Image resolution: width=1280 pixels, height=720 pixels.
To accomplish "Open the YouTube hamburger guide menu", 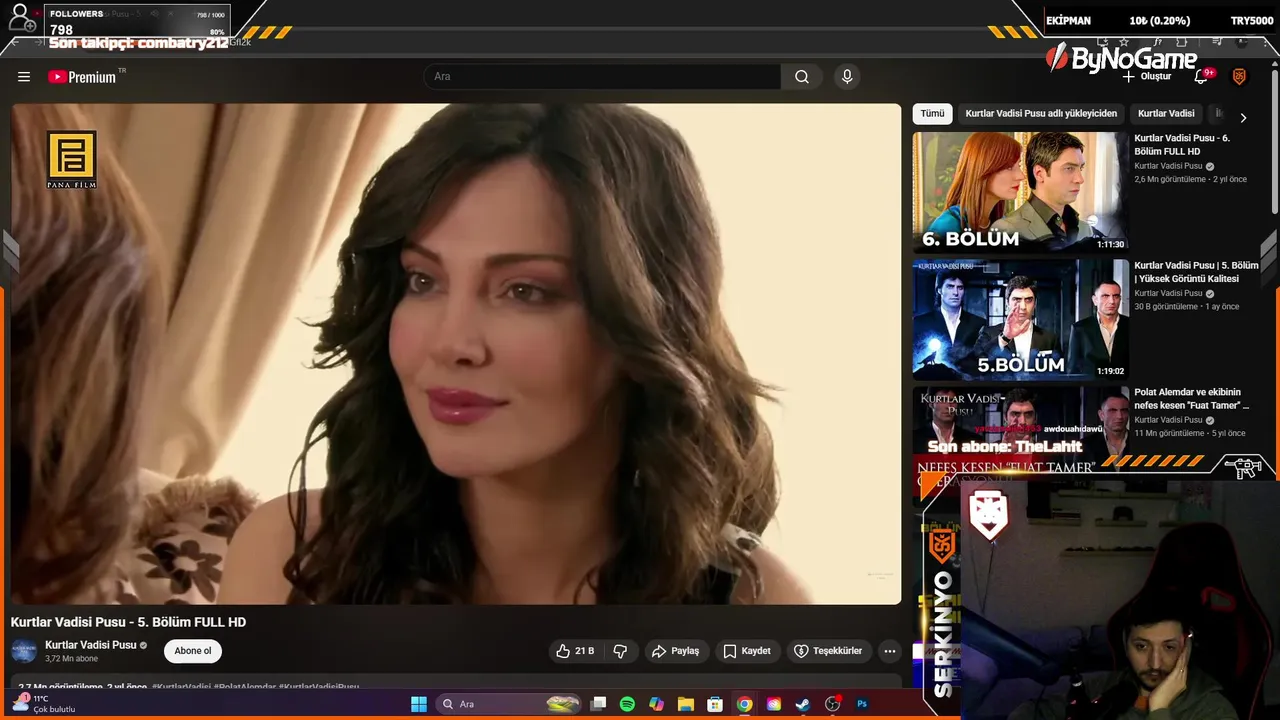I will pos(24,77).
